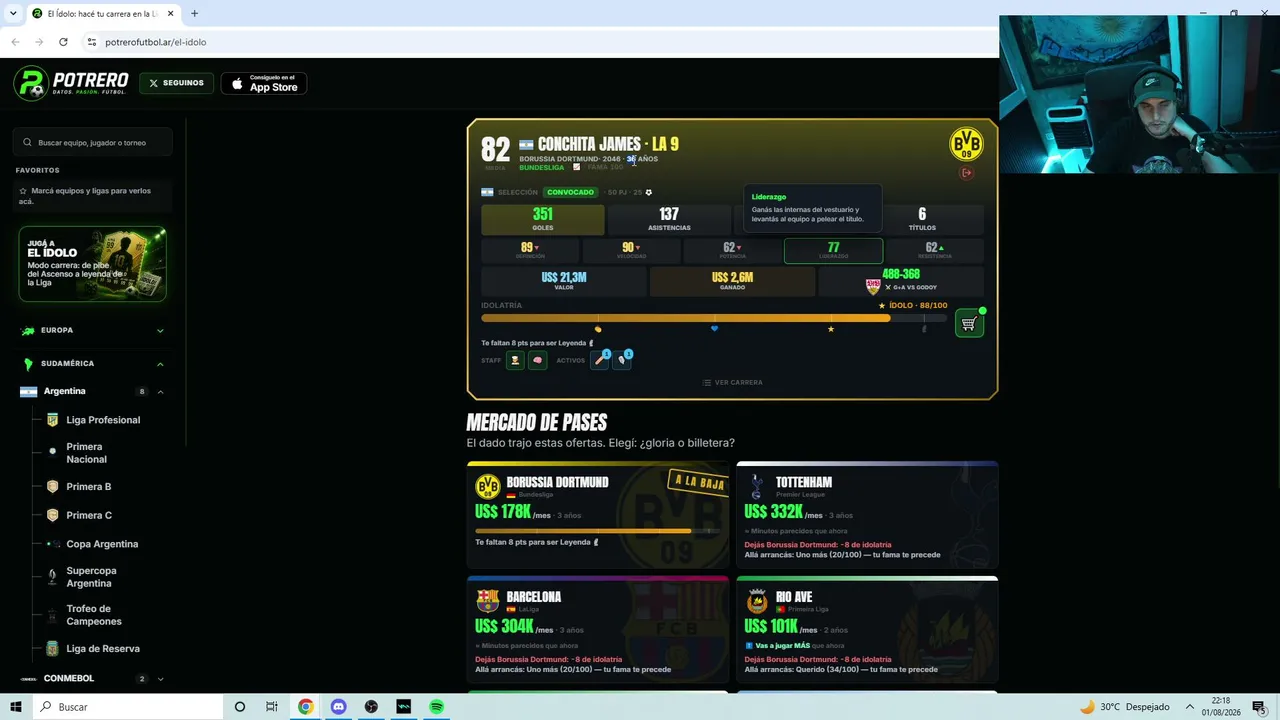
Task: Click the 90 Velocidad attribute
Action: pyautogui.click(x=631, y=251)
